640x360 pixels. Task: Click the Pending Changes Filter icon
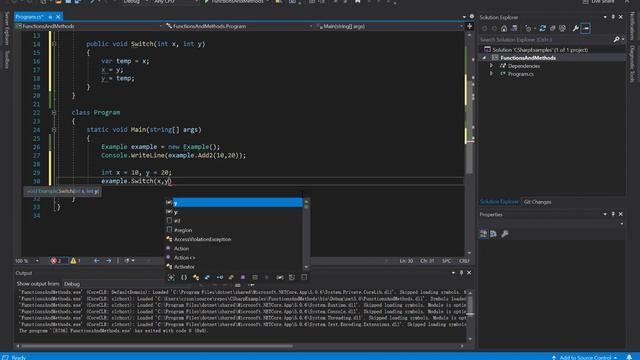coord(529,29)
